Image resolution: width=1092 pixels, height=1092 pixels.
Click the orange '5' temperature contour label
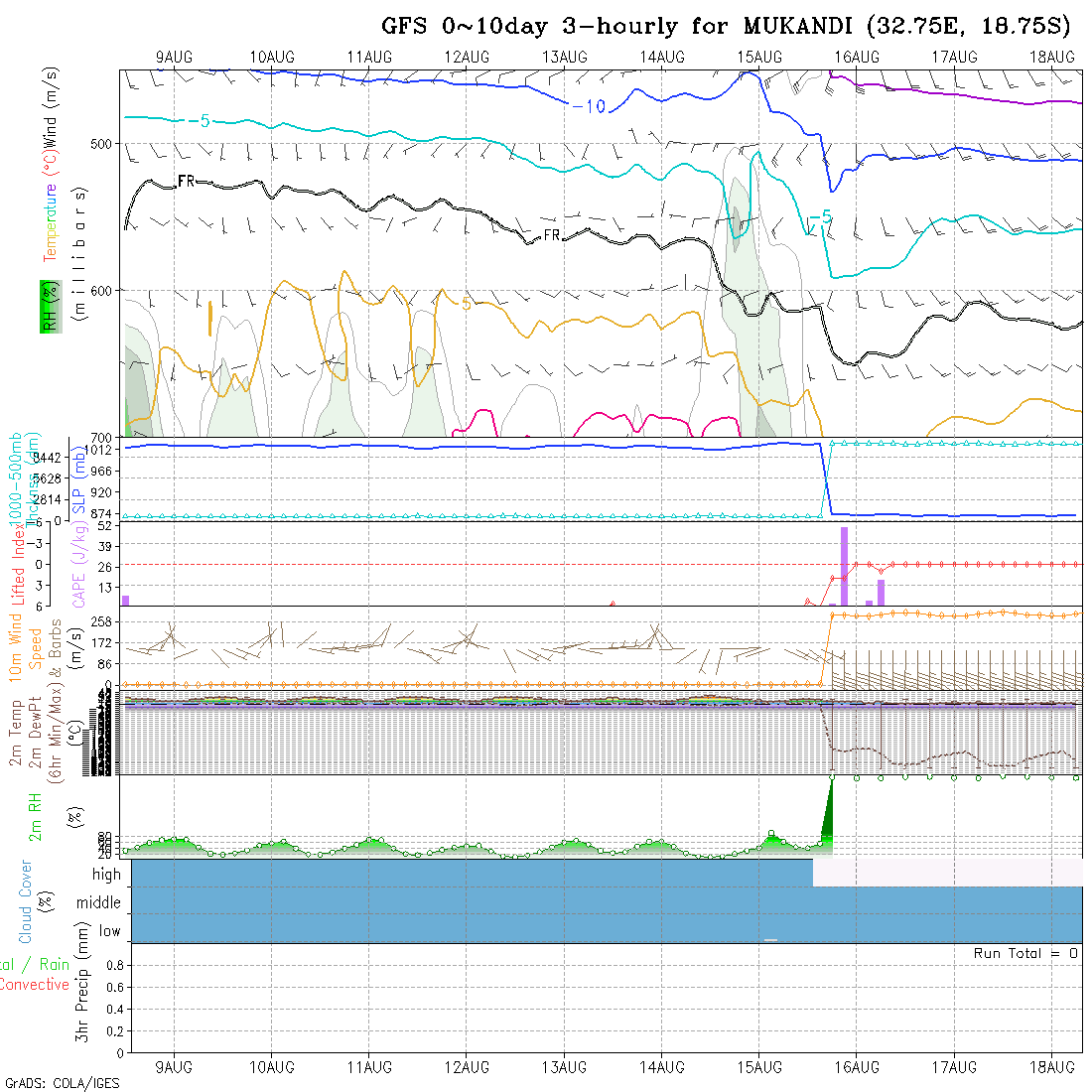(x=466, y=305)
